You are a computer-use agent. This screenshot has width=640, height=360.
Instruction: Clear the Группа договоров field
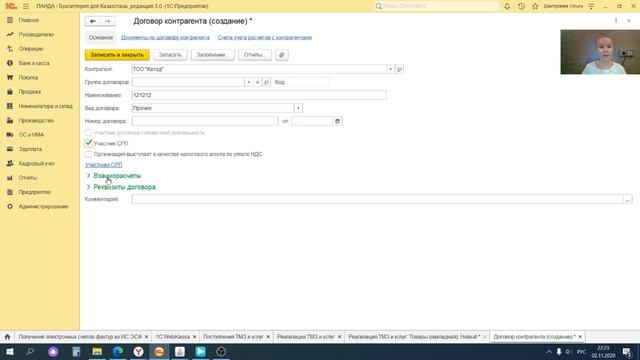[257, 82]
